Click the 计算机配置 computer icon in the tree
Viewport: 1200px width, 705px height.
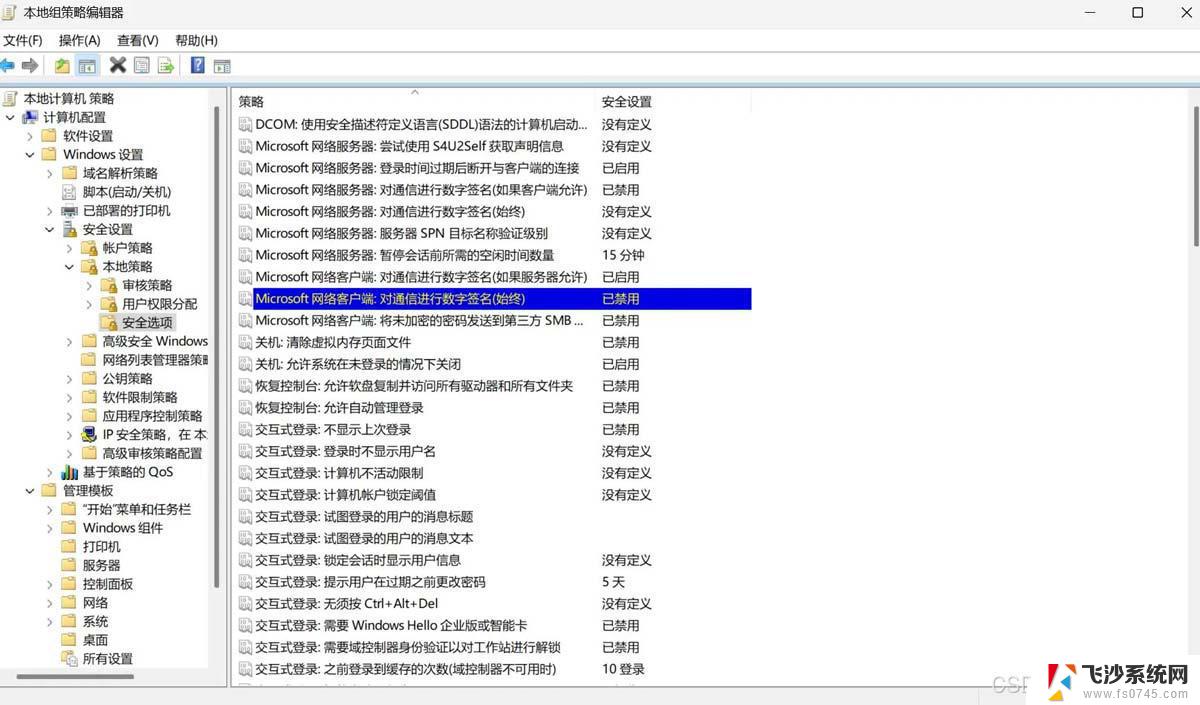[30, 117]
